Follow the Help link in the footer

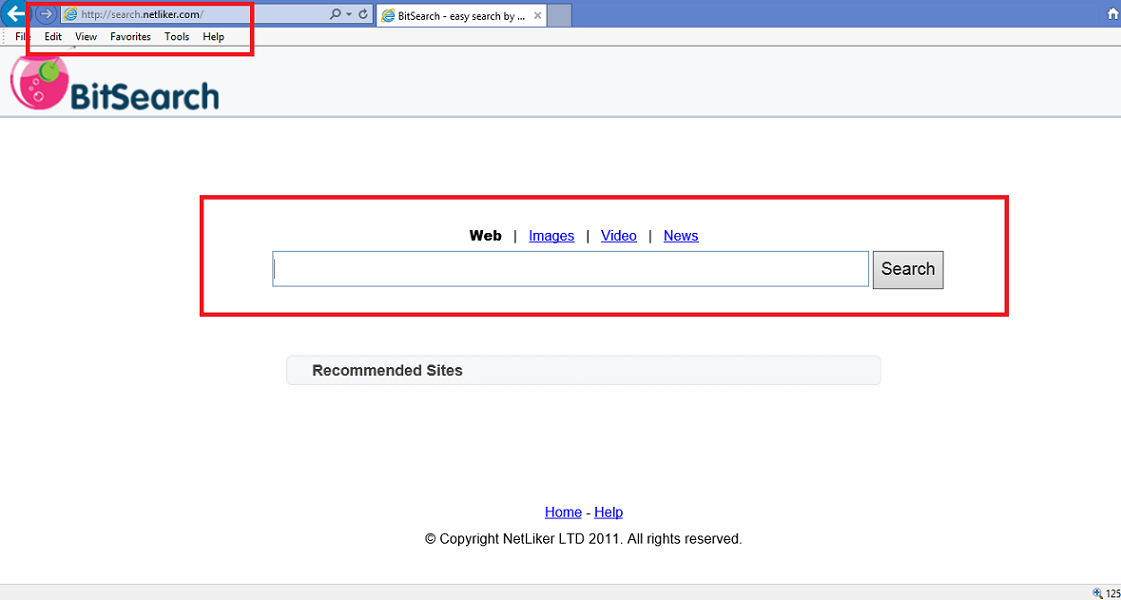(608, 512)
